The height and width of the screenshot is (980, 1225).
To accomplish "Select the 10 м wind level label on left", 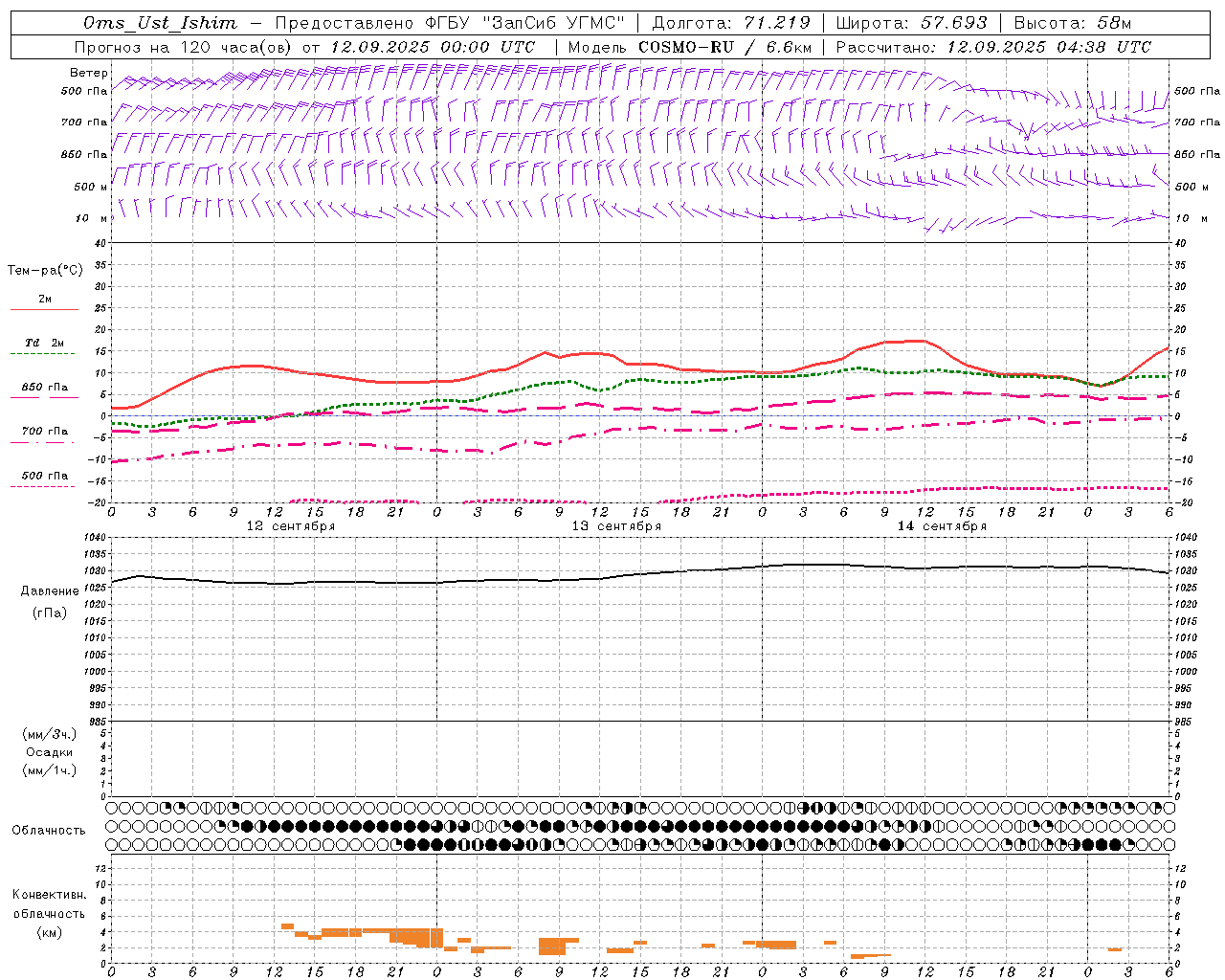I will coord(92,218).
